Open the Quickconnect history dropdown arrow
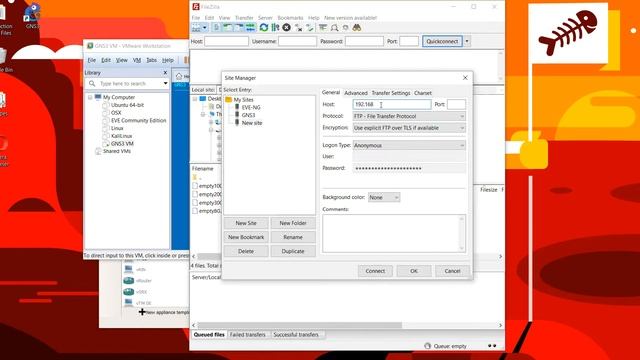The width and height of the screenshot is (640, 360). 467,41
